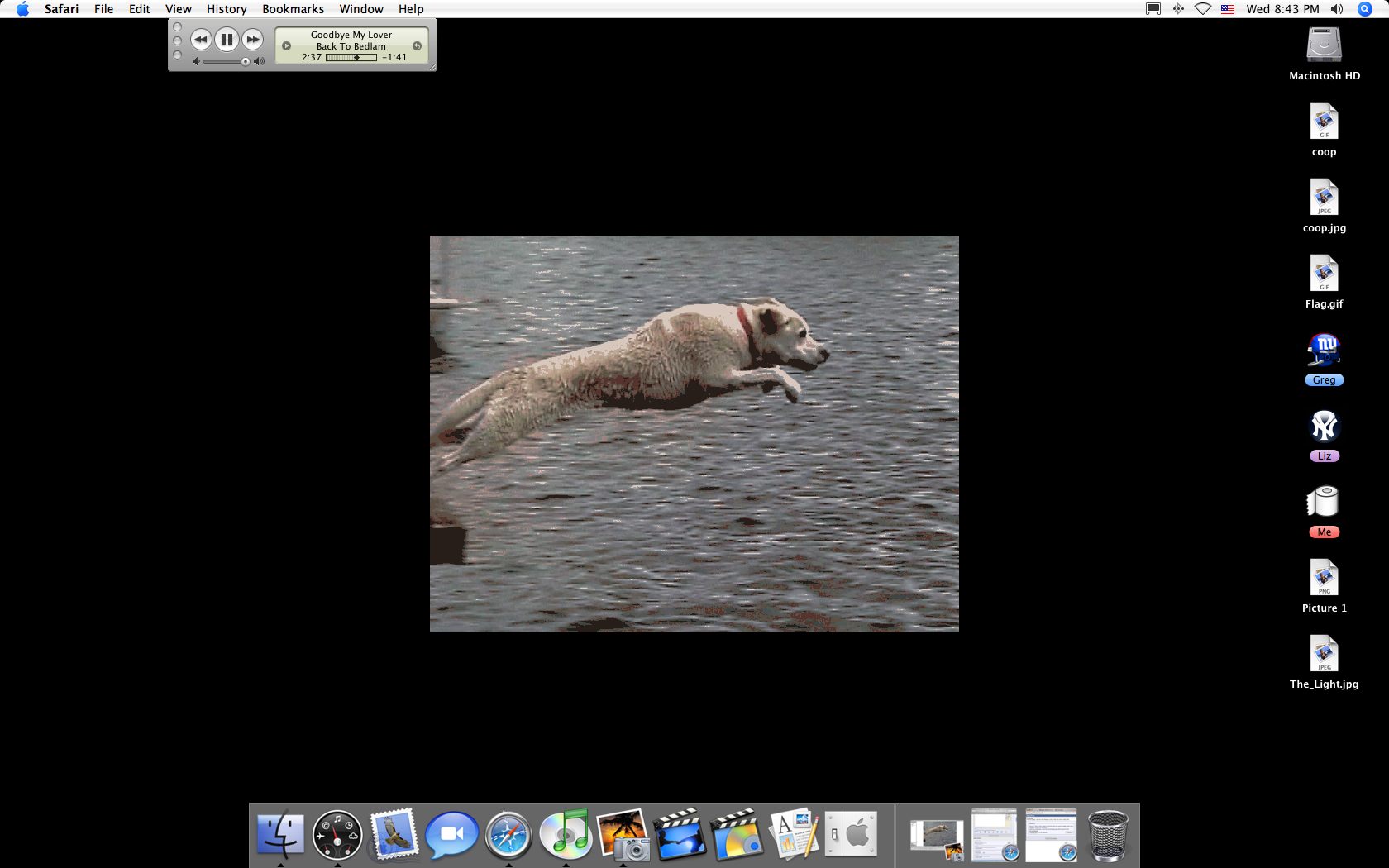Open the U.S. flag input menu
1389x868 pixels.
coord(1228,9)
